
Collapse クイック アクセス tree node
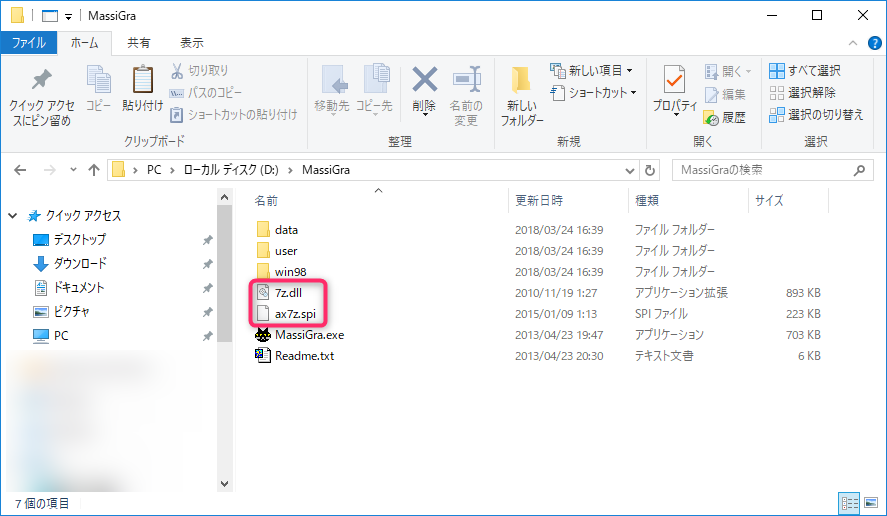pyautogui.click(x=12, y=216)
